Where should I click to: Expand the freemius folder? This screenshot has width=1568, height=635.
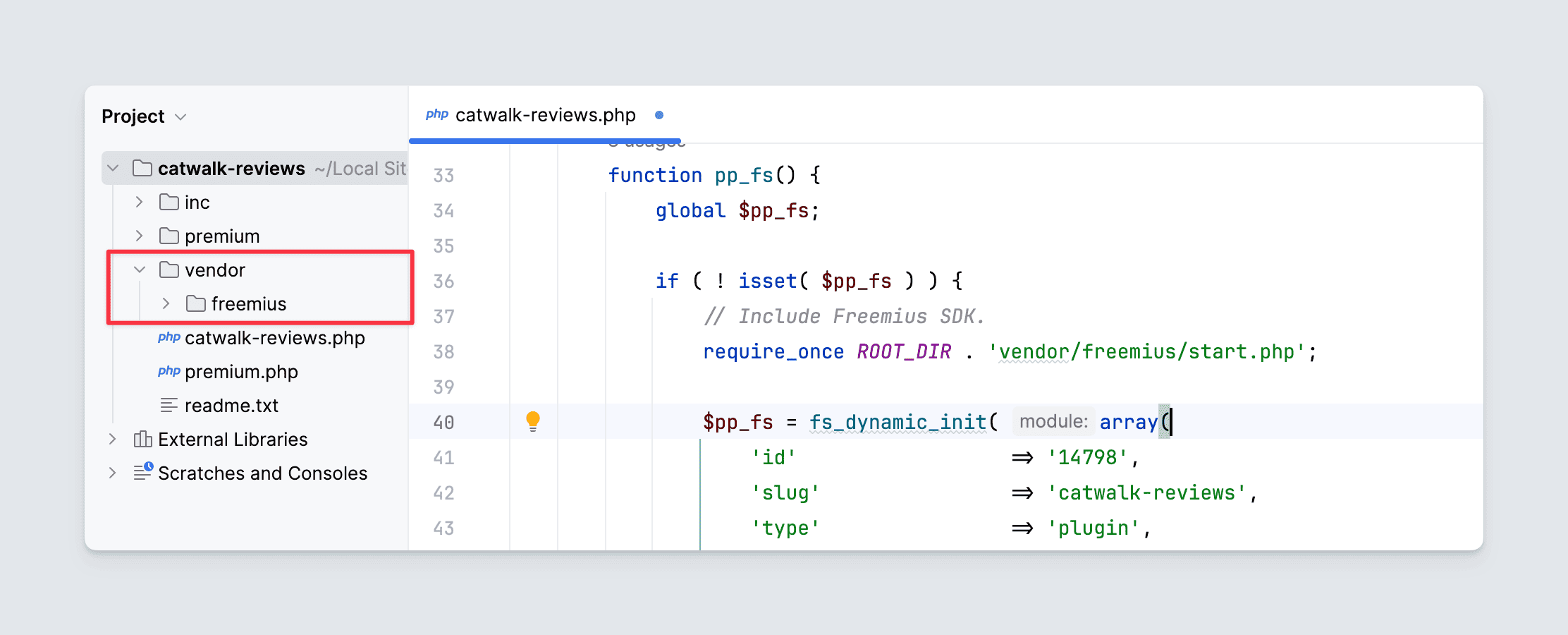click(x=166, y=303)
